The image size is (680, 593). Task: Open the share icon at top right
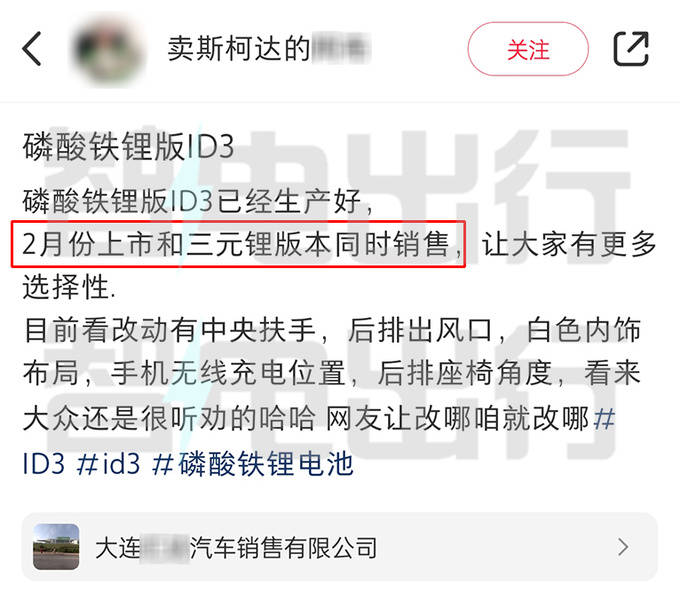click(631, 49)
